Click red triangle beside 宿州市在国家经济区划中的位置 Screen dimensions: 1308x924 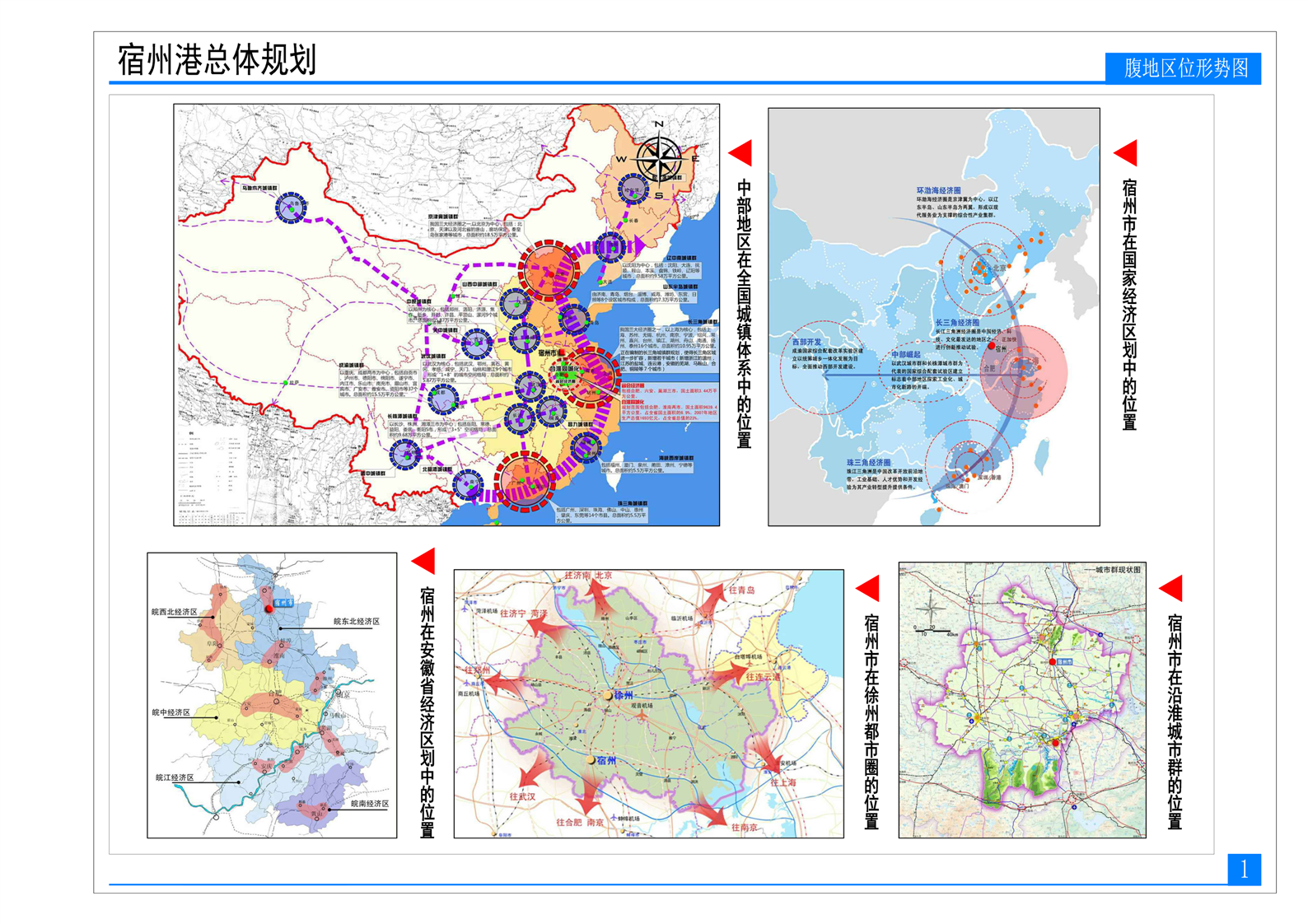coord(1126,153)
